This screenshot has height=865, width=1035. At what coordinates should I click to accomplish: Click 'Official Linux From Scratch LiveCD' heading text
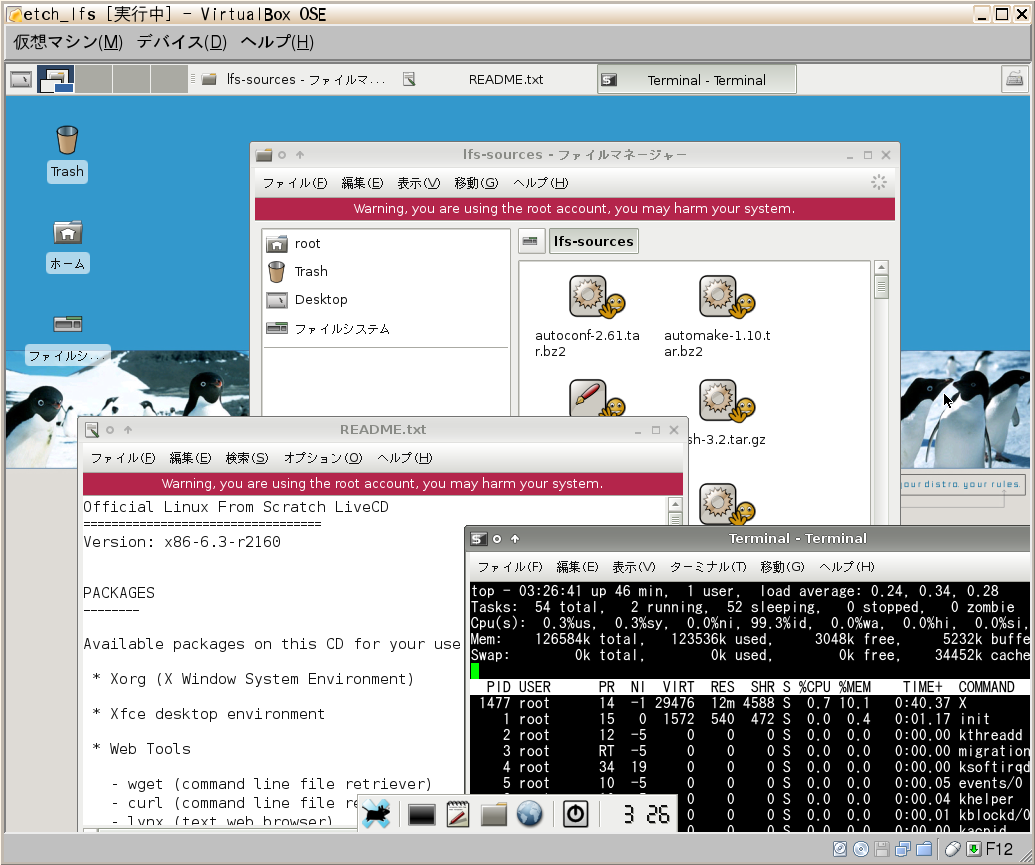(236, 507)
